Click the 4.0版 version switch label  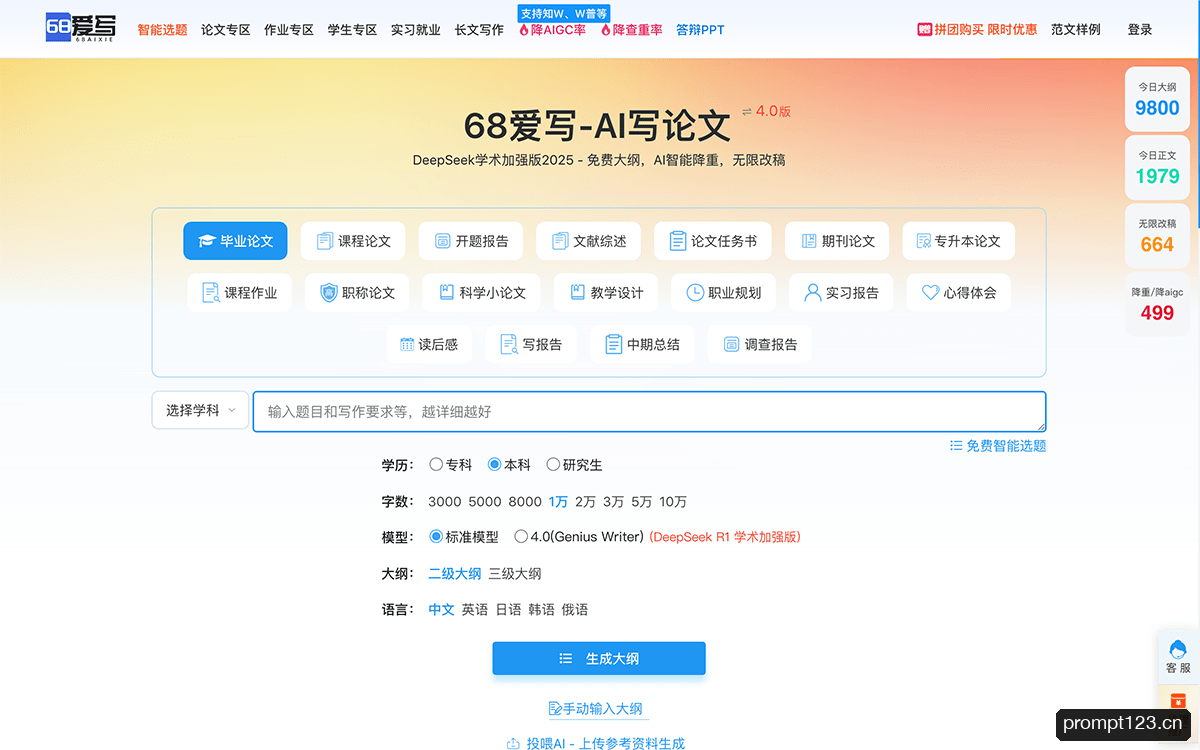tap(766, 111)
